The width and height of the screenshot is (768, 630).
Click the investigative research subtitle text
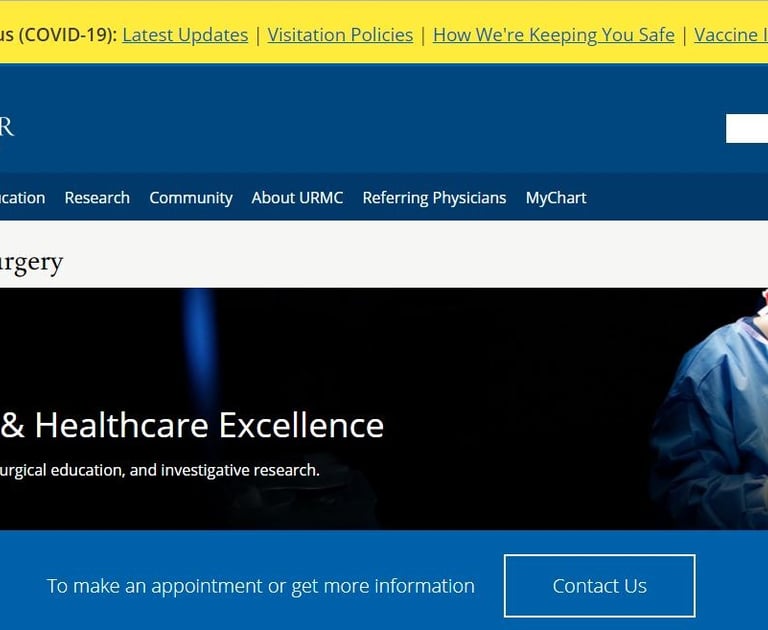click(x=160, y=470)
